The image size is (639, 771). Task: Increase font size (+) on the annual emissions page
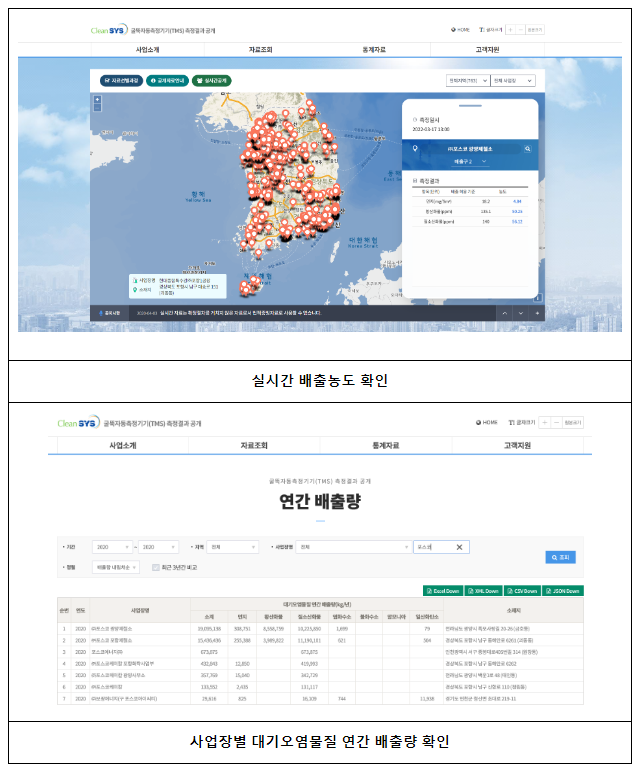pyautogui.click(x=545, y=422)
